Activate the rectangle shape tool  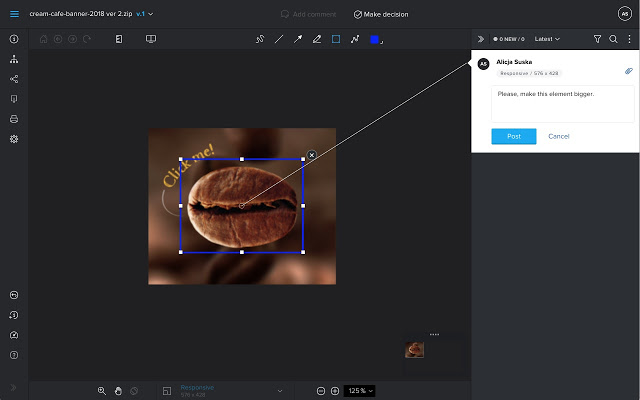coord(335,39)
